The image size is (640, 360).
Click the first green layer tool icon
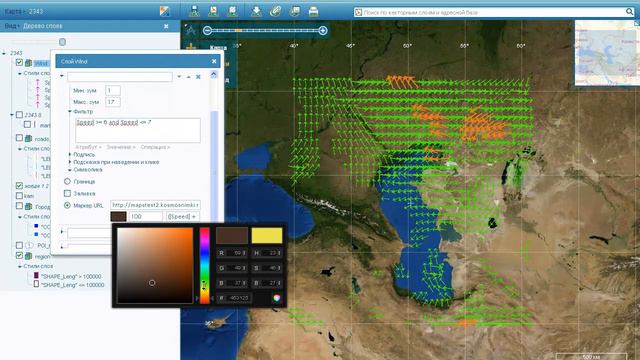pos(195,11)
